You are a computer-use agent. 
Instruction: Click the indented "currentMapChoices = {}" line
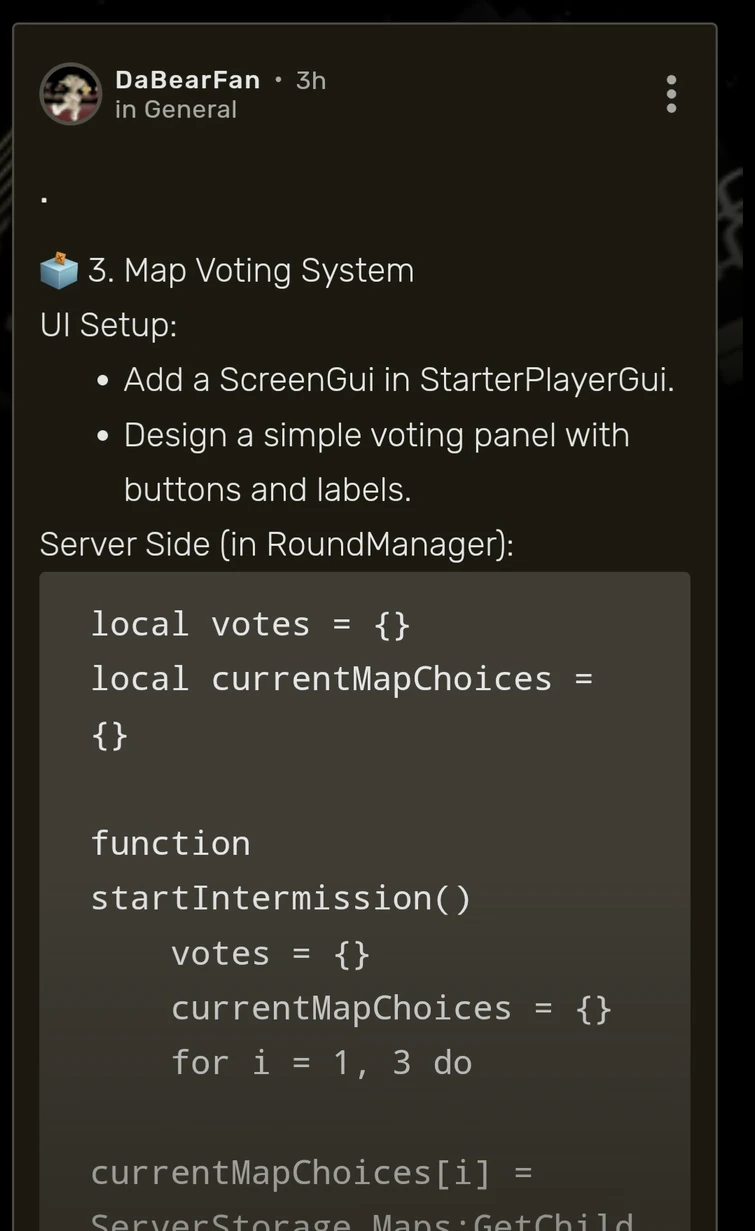pos(391,1008)
